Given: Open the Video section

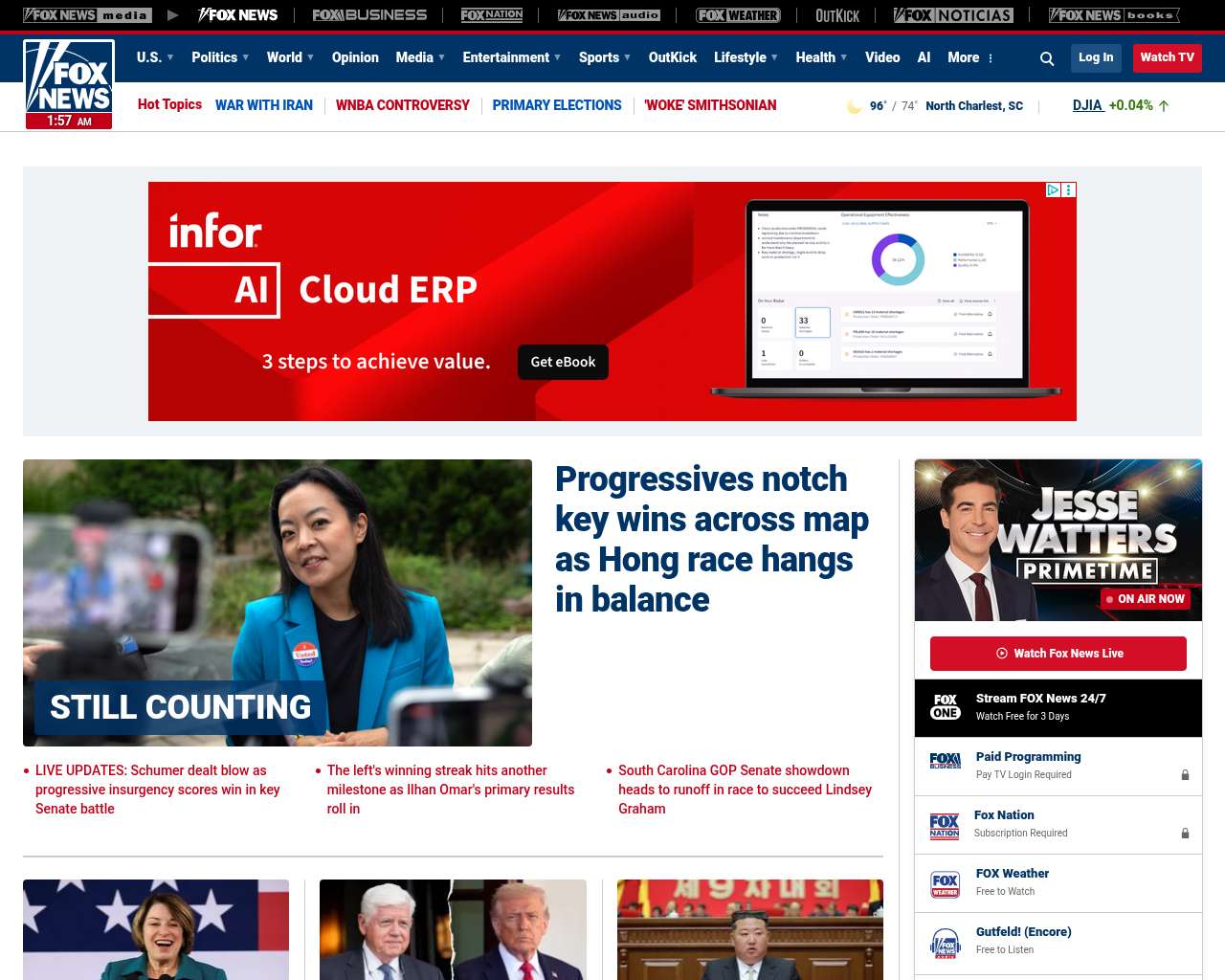Looking at the screenshot, I should 882,57.
